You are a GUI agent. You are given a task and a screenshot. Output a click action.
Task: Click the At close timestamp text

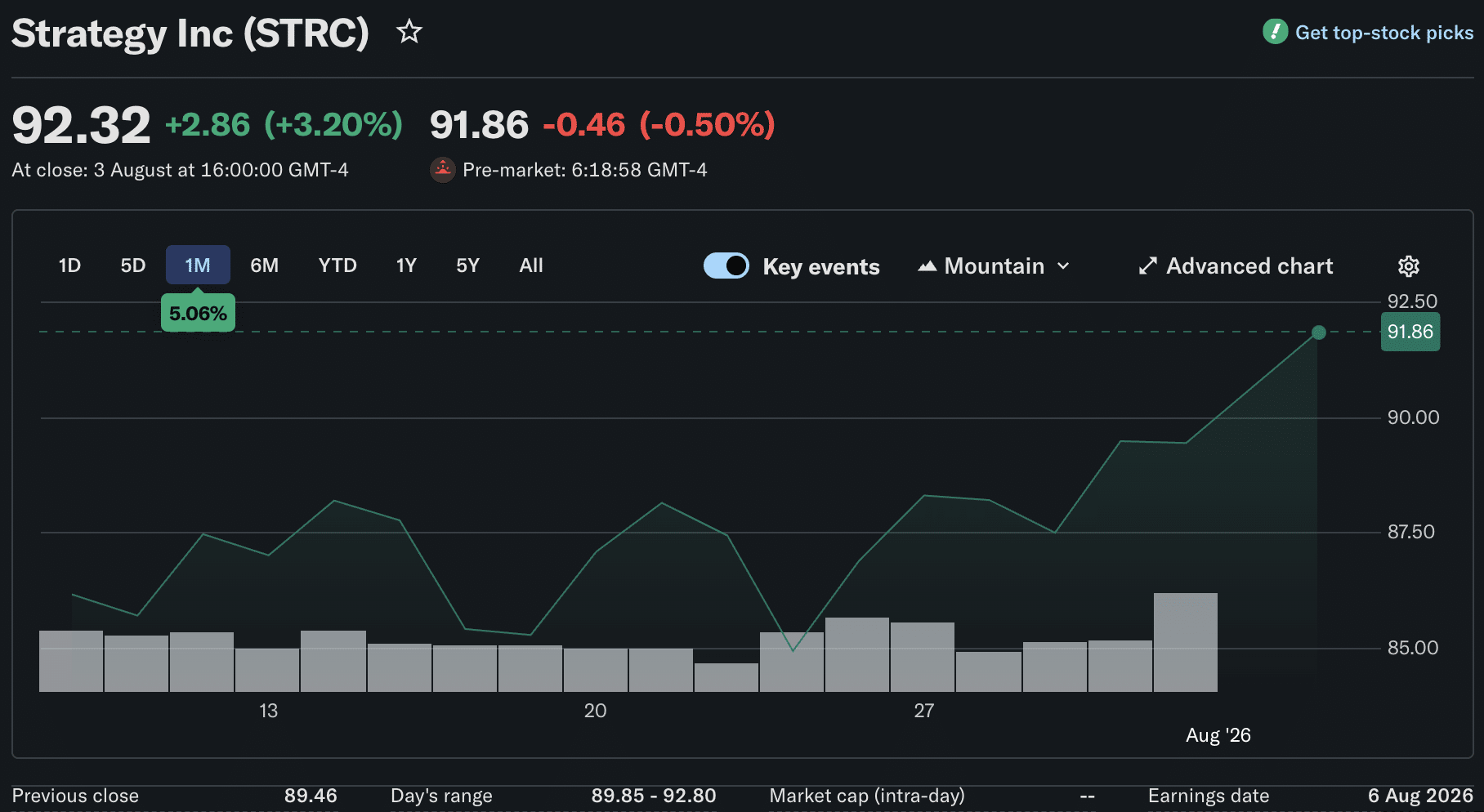coord(180,170)
